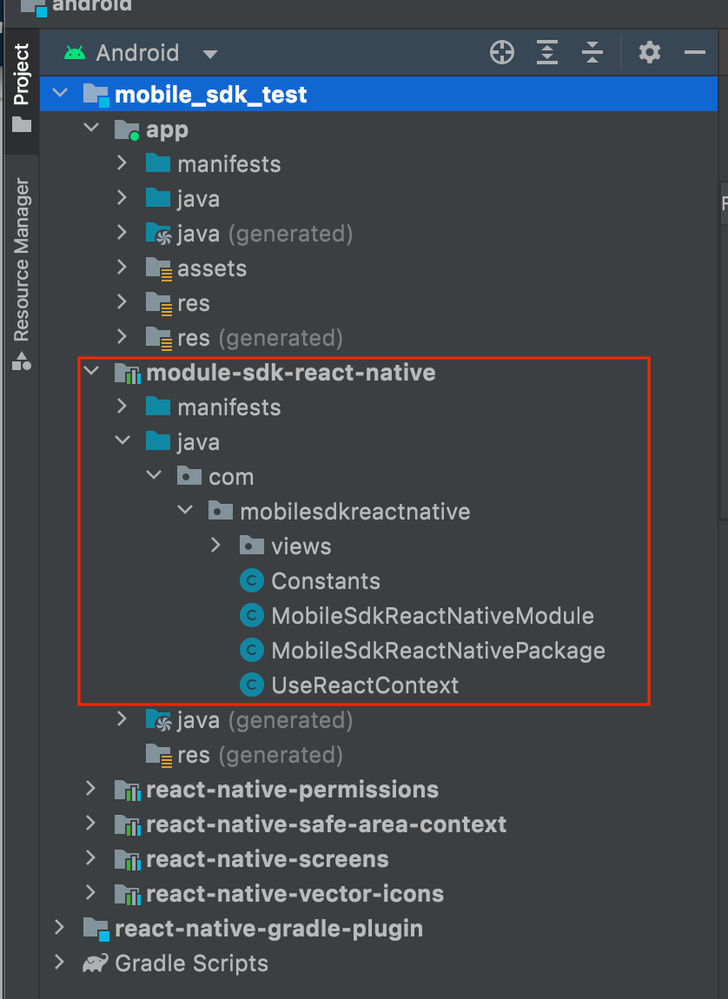Click the Gradle Scripts elephant icon

(96, 964)
